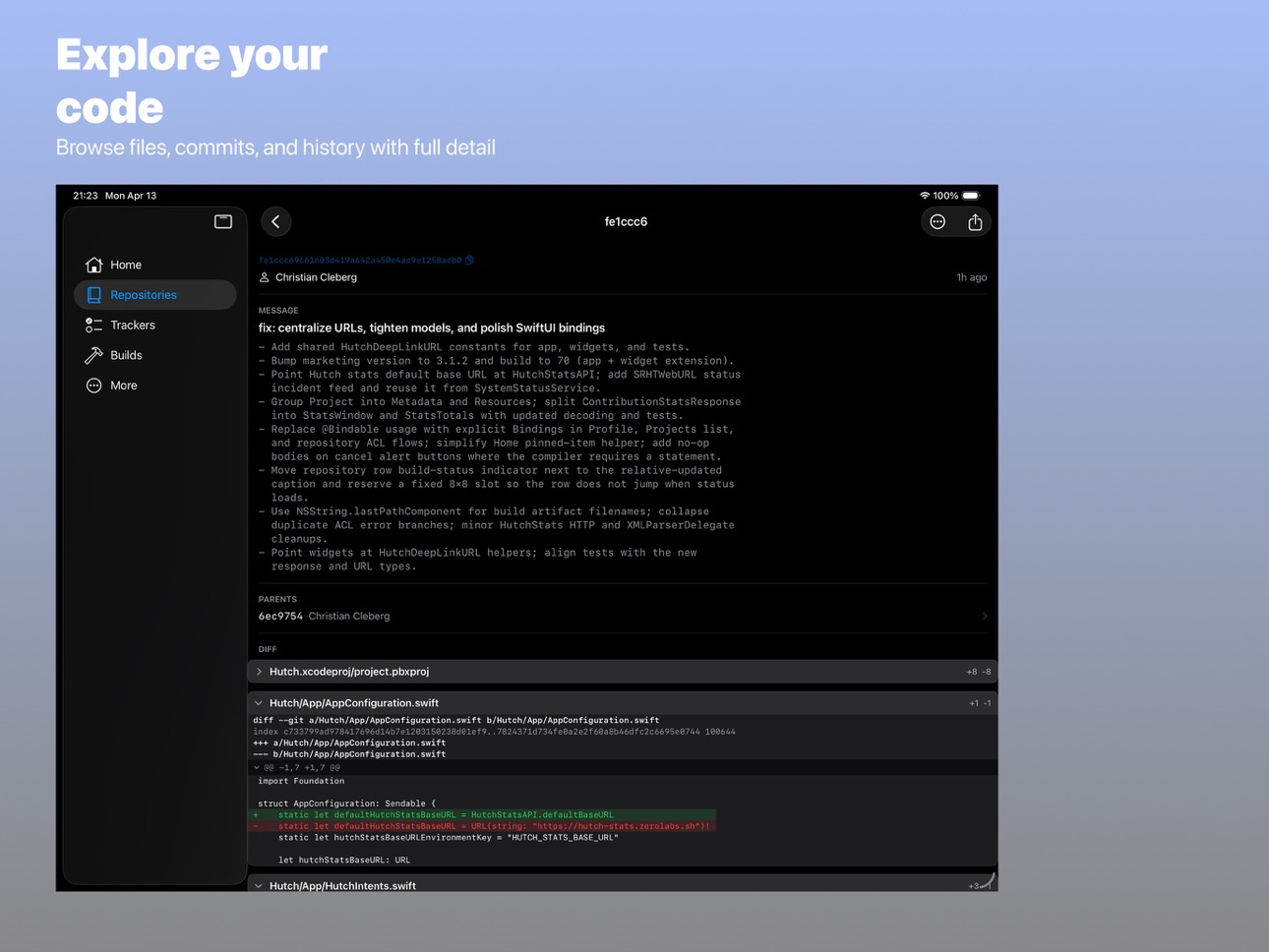Click chevron on parent commit row
Screen dimensions: 1269x952
tap(984, 617)
